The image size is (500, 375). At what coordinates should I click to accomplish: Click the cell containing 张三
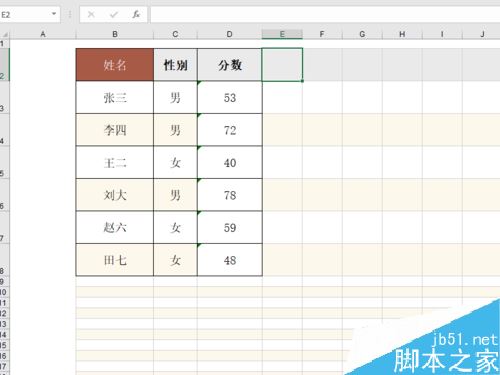[115, 97]
